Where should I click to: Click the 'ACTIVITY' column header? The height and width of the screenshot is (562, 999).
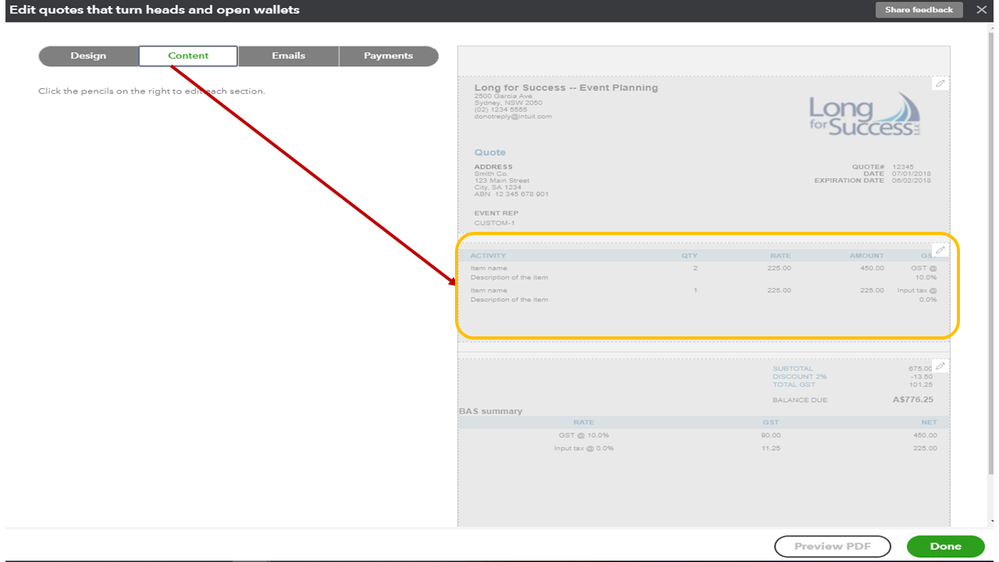(x=488, y=256)
